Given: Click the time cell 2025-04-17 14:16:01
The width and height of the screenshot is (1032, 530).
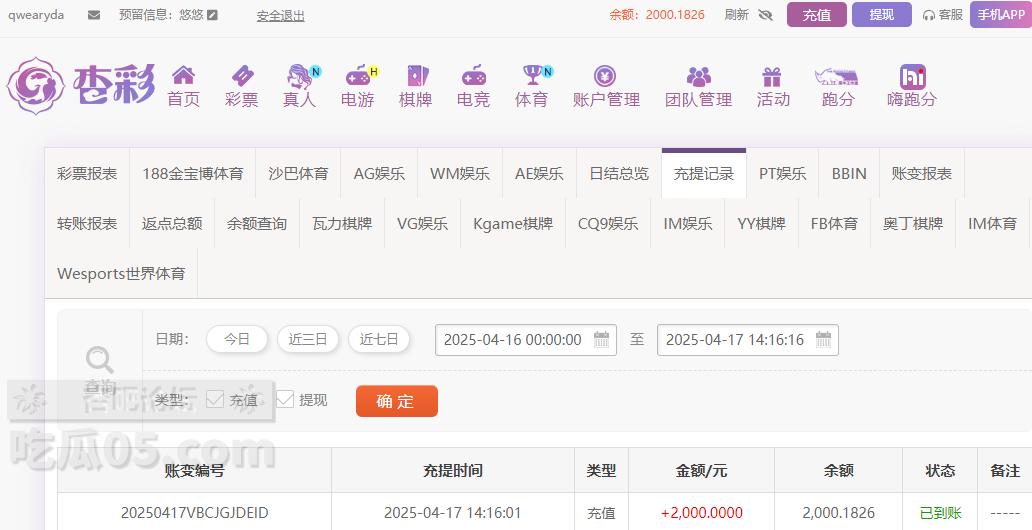Looking at the screenshot, I should (x=453, y=512).
